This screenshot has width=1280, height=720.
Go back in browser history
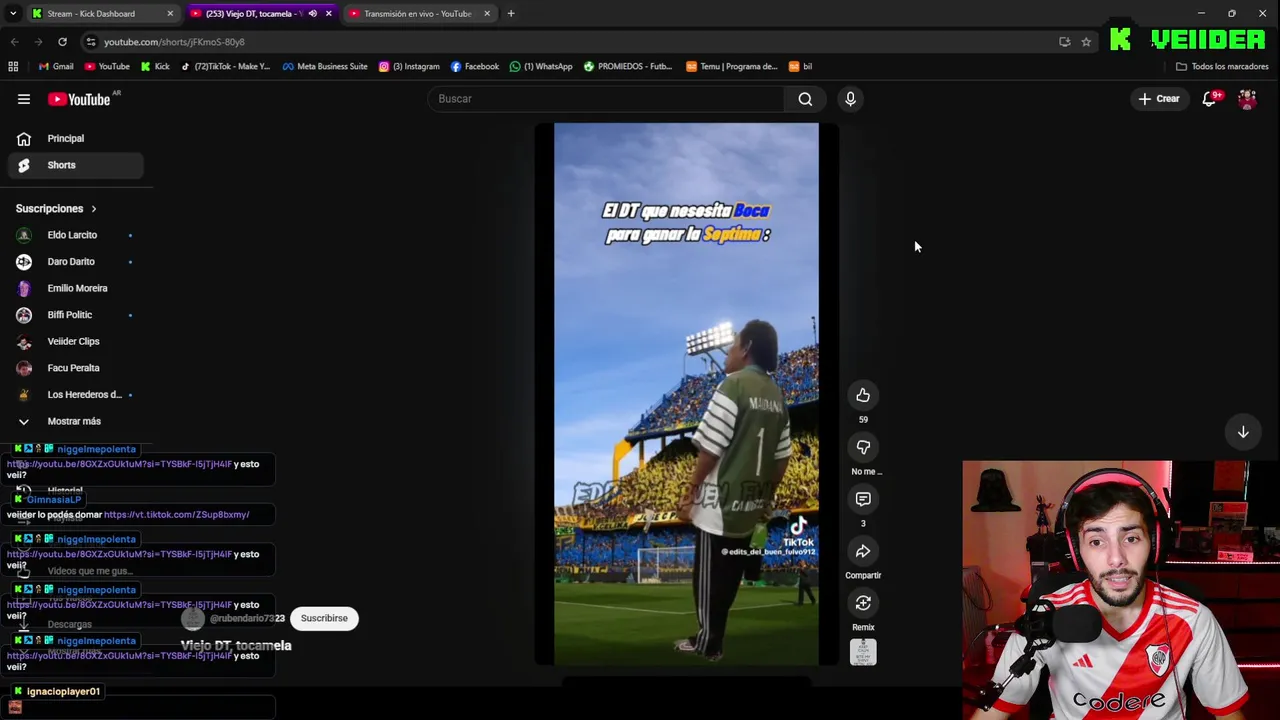(x=14, y=42)
